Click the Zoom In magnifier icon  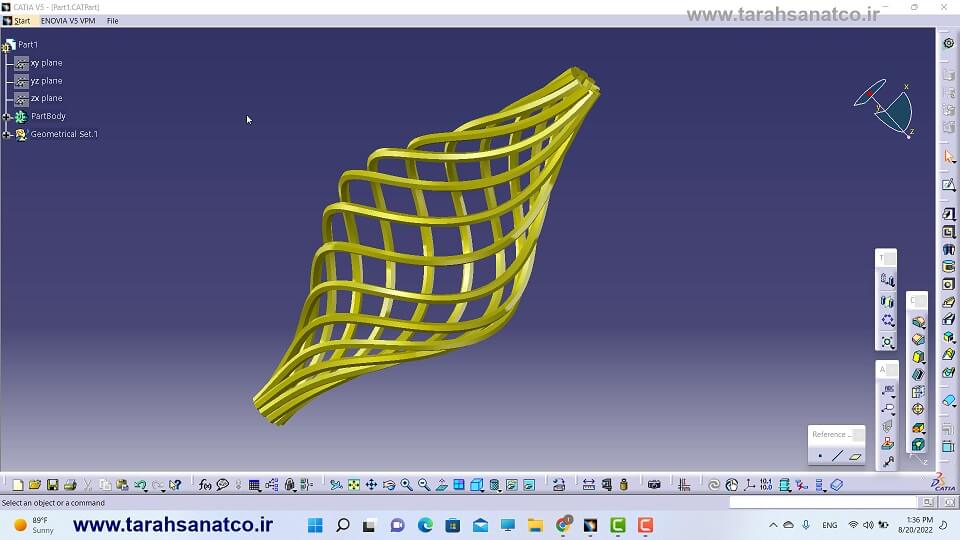coord(406,485)
